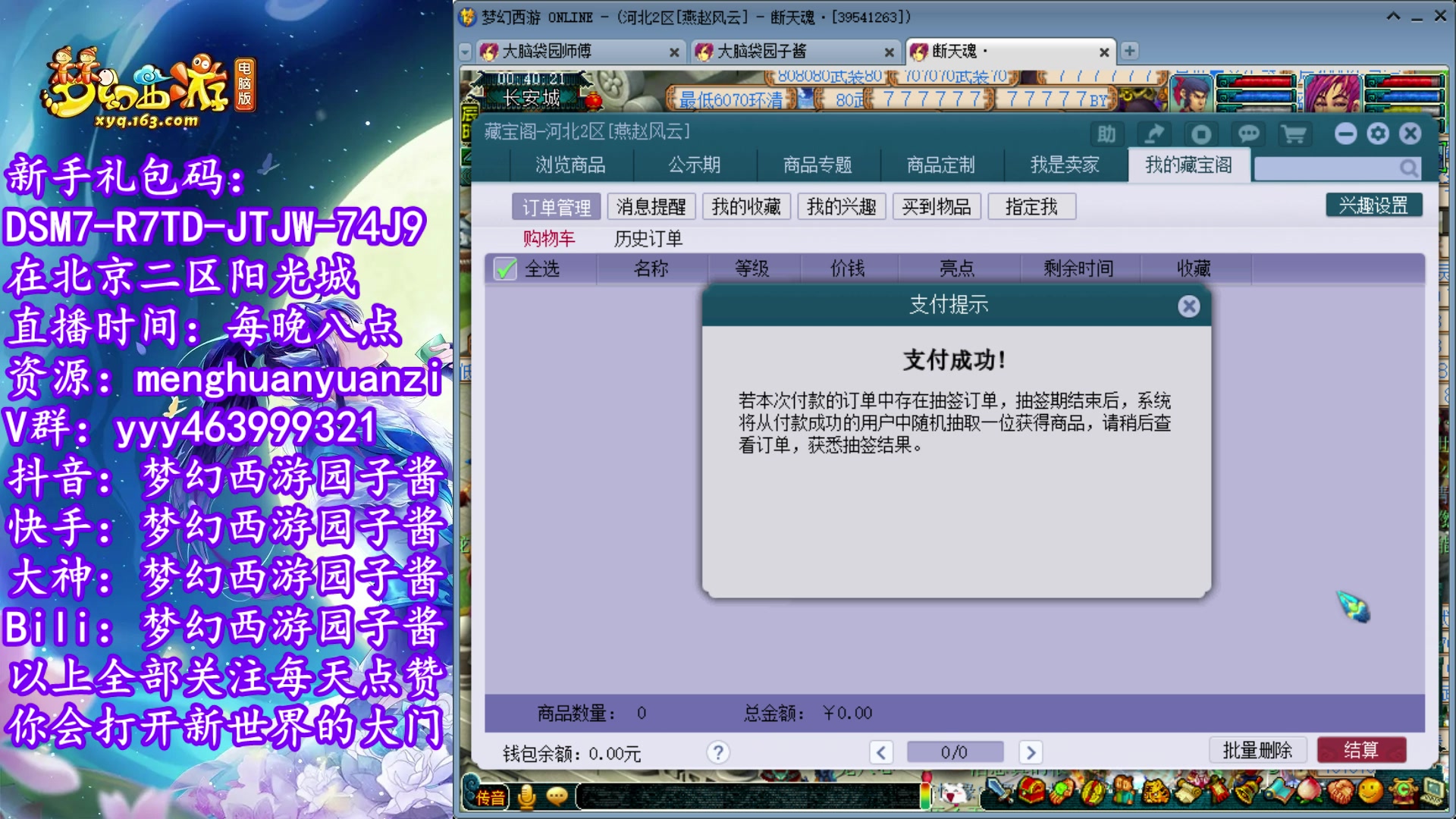The width and height of the screenshot is (1456, 819).
Task: Close the 支付提示 payment dialog
Action: pyautogui.click(x=1188, y=306)
